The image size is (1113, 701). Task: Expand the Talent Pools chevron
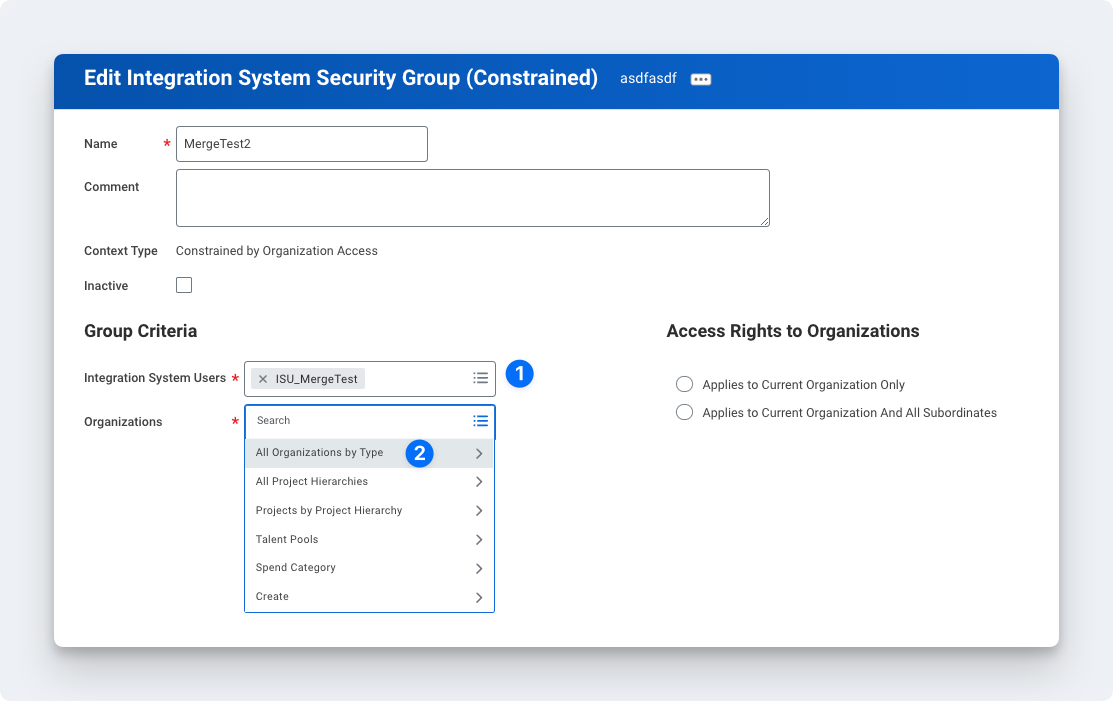click(x=479, y=540)
